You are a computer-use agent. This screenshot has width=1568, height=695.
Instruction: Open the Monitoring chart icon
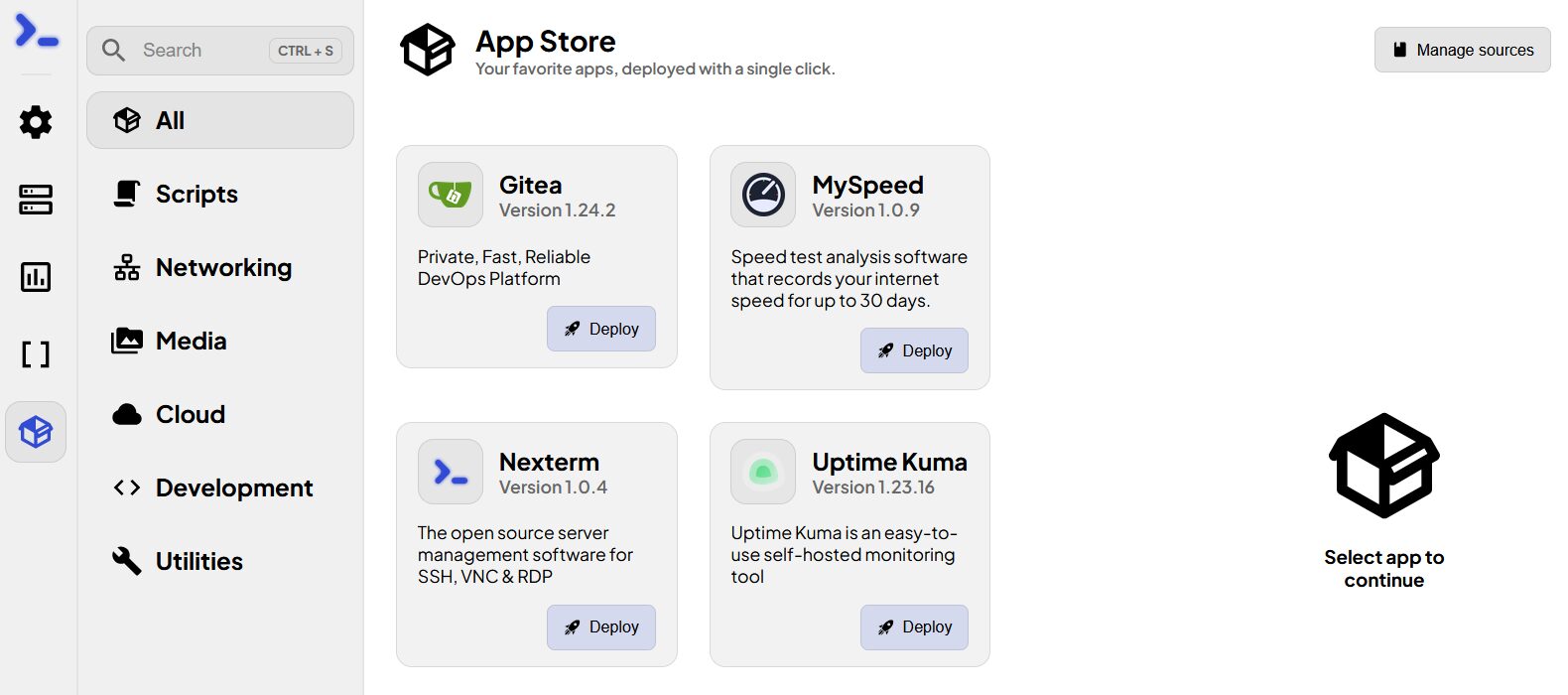36,277
